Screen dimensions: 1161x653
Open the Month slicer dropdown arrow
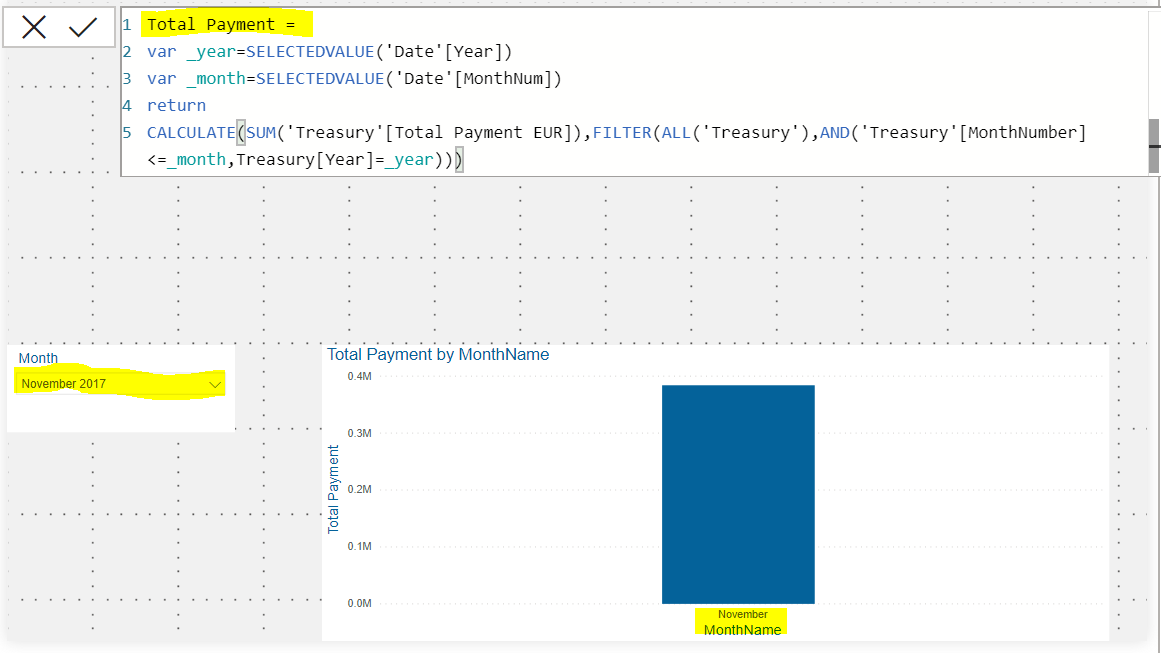(215, 384)
